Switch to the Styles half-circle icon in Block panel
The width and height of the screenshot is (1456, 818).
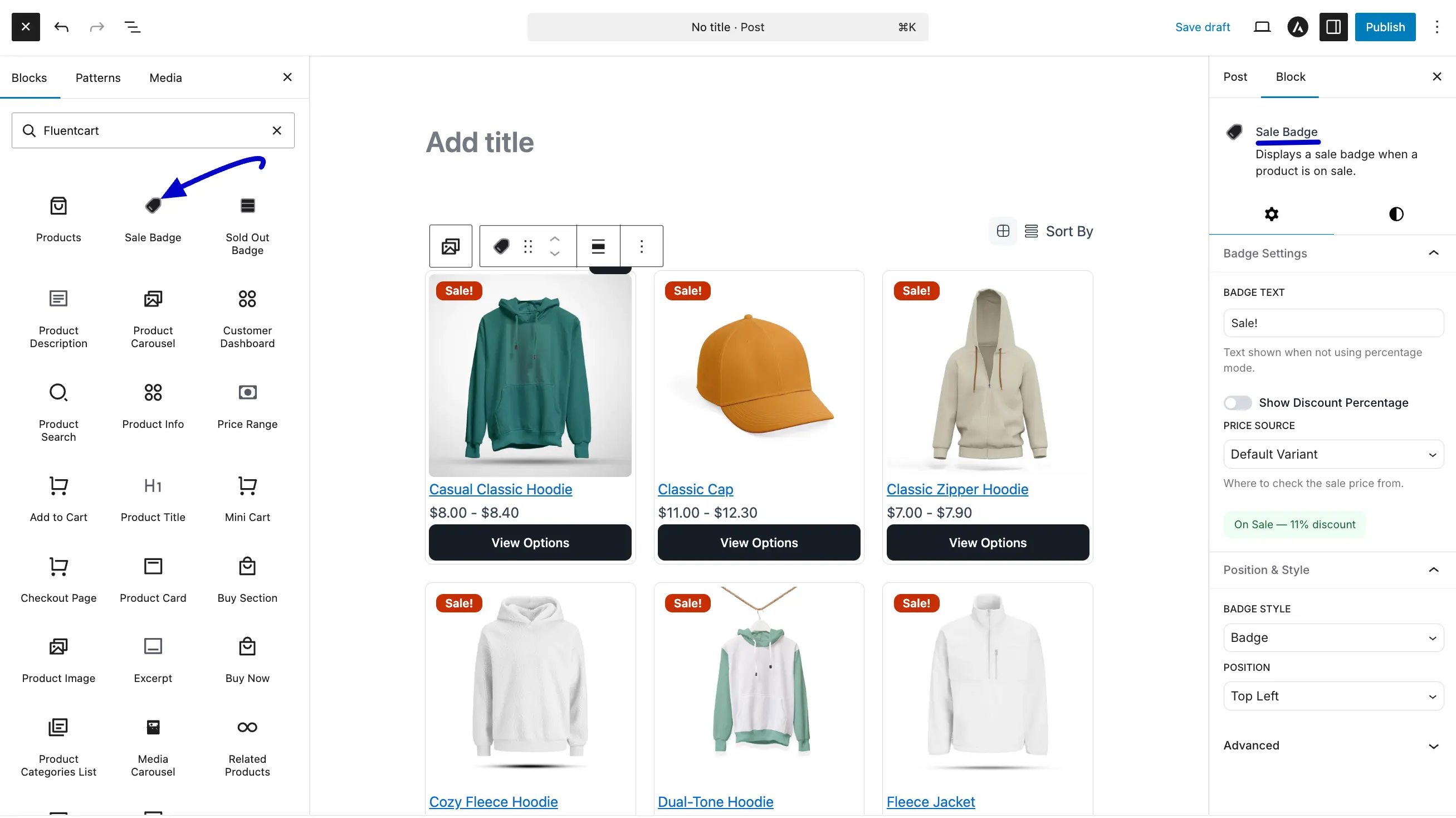pos(1395,213)
